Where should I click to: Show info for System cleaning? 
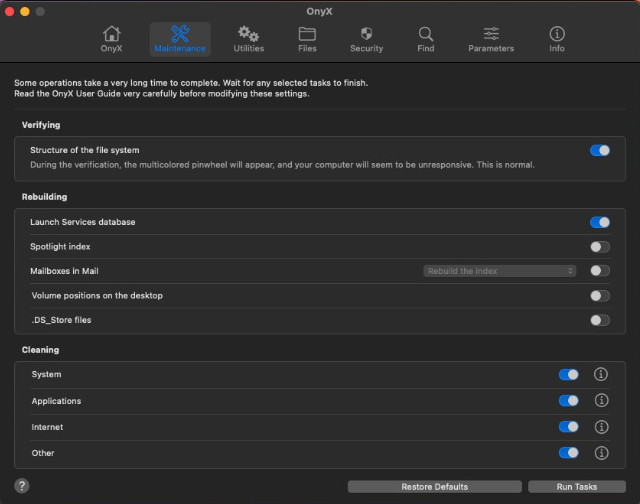pos(601,375)
